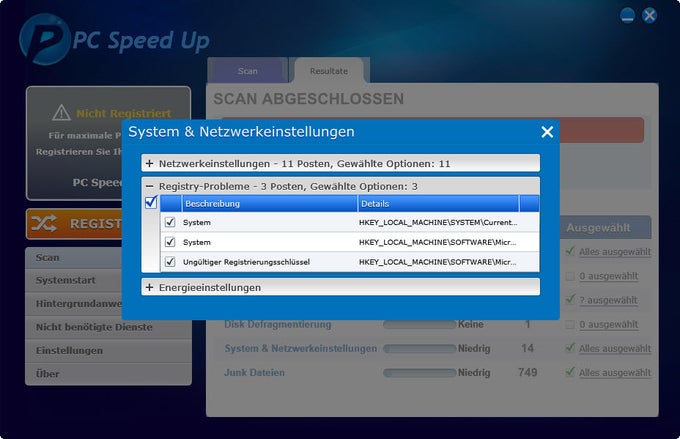
Task: Open the System & Netzwerkeinstellungen result link
Action: (301, 348)
